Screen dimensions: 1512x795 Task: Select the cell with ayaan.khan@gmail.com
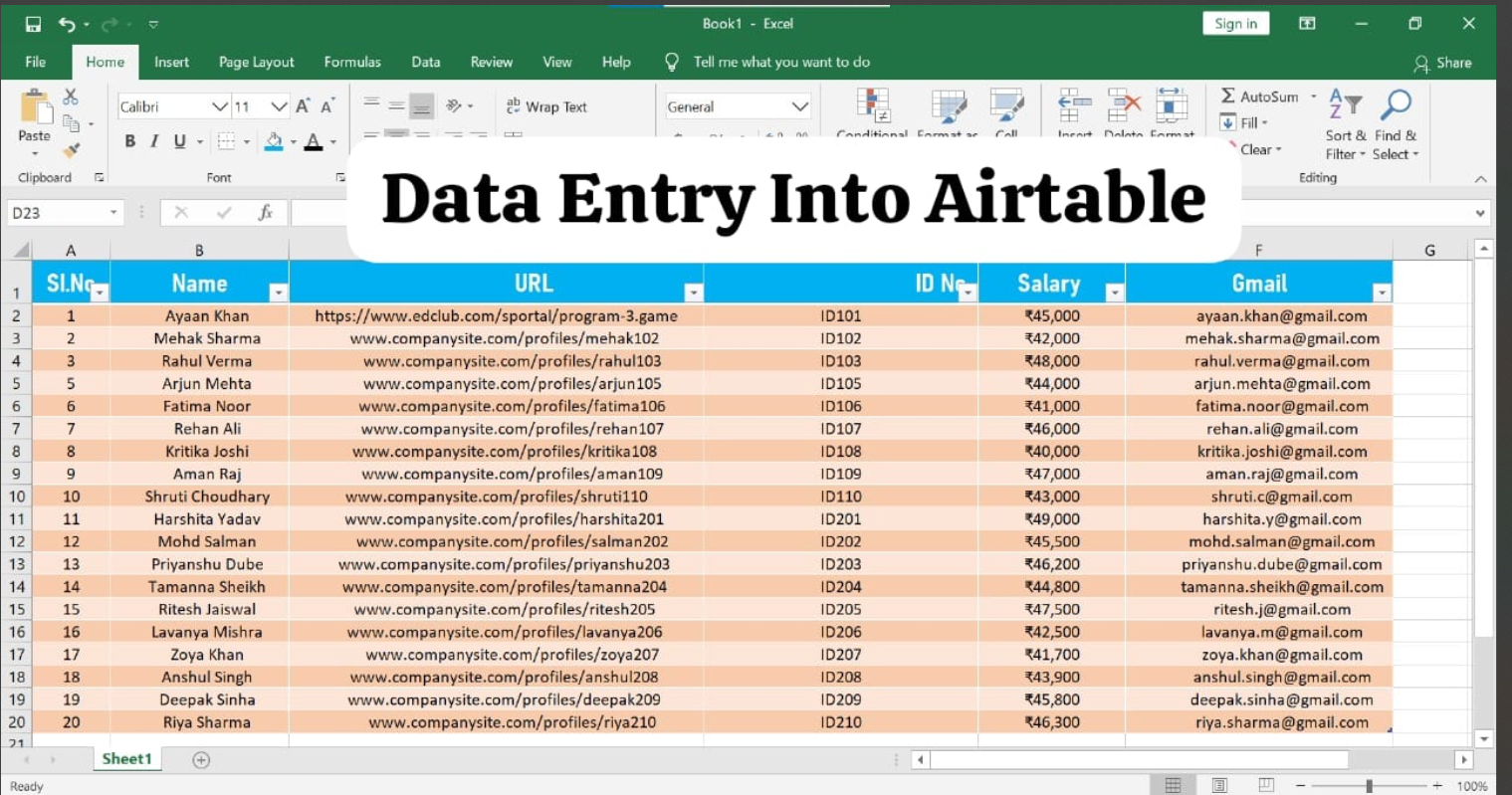(1259, 315)
